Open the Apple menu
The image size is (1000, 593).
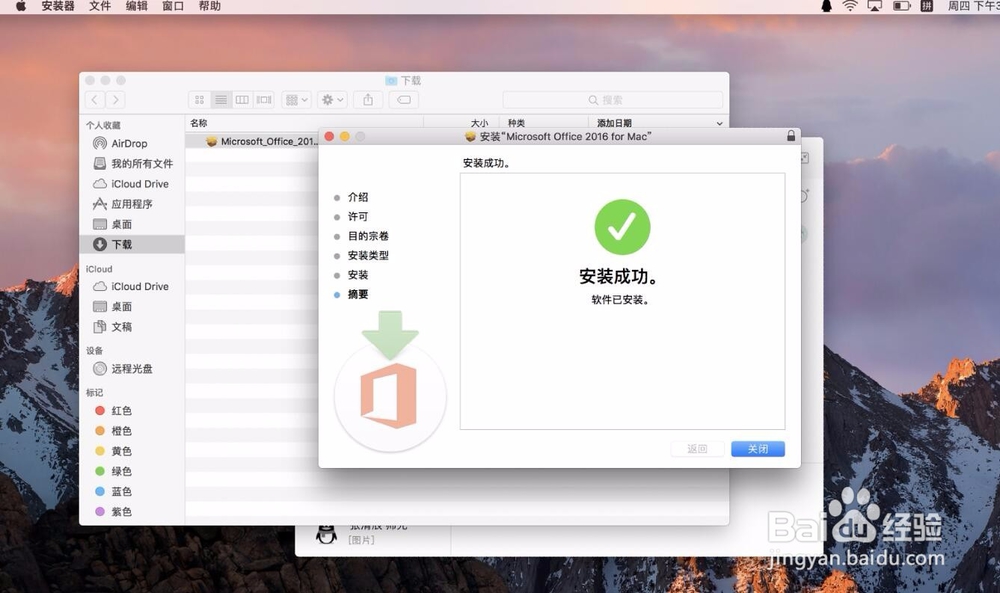pos(20,6)
